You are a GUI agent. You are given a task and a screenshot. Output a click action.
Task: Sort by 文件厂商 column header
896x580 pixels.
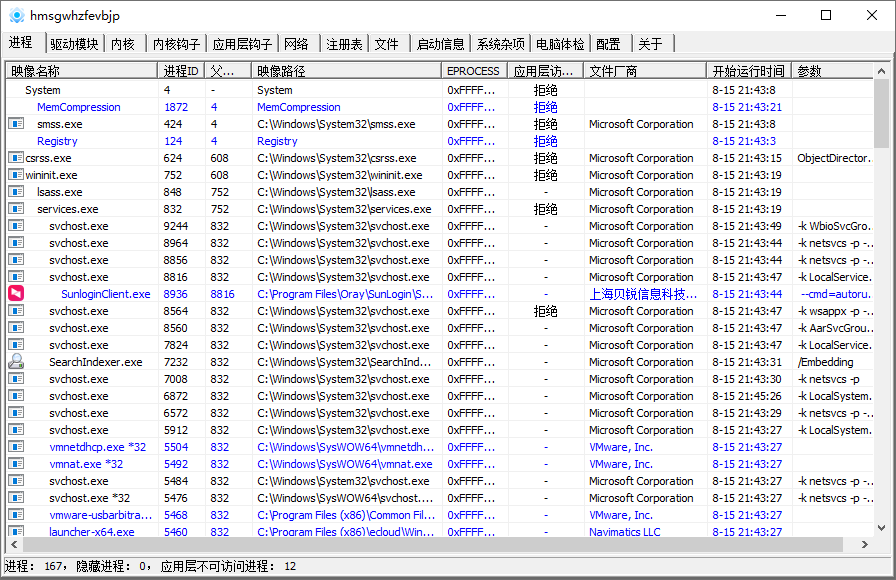tap(645, 71)
